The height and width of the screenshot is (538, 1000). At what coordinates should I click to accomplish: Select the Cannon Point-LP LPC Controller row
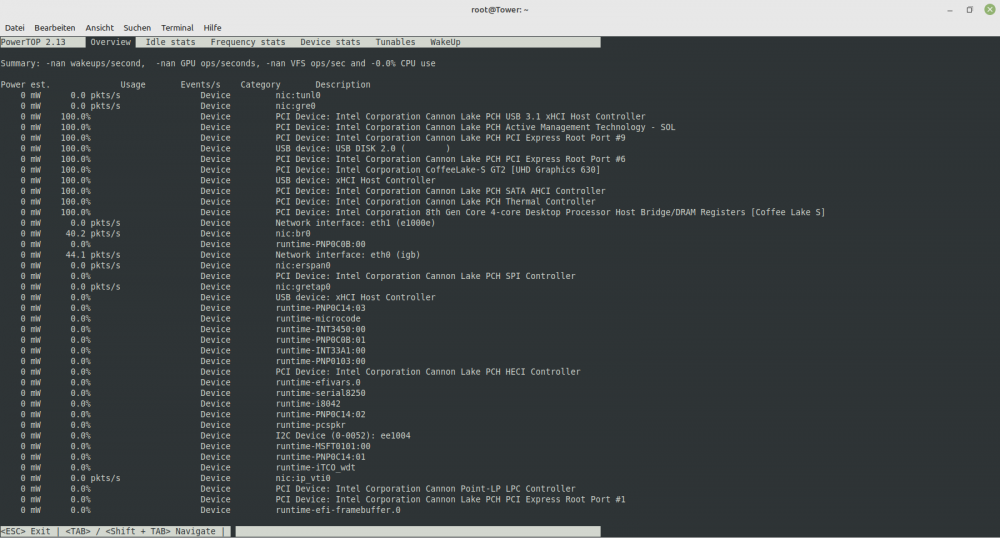point(298,488)
